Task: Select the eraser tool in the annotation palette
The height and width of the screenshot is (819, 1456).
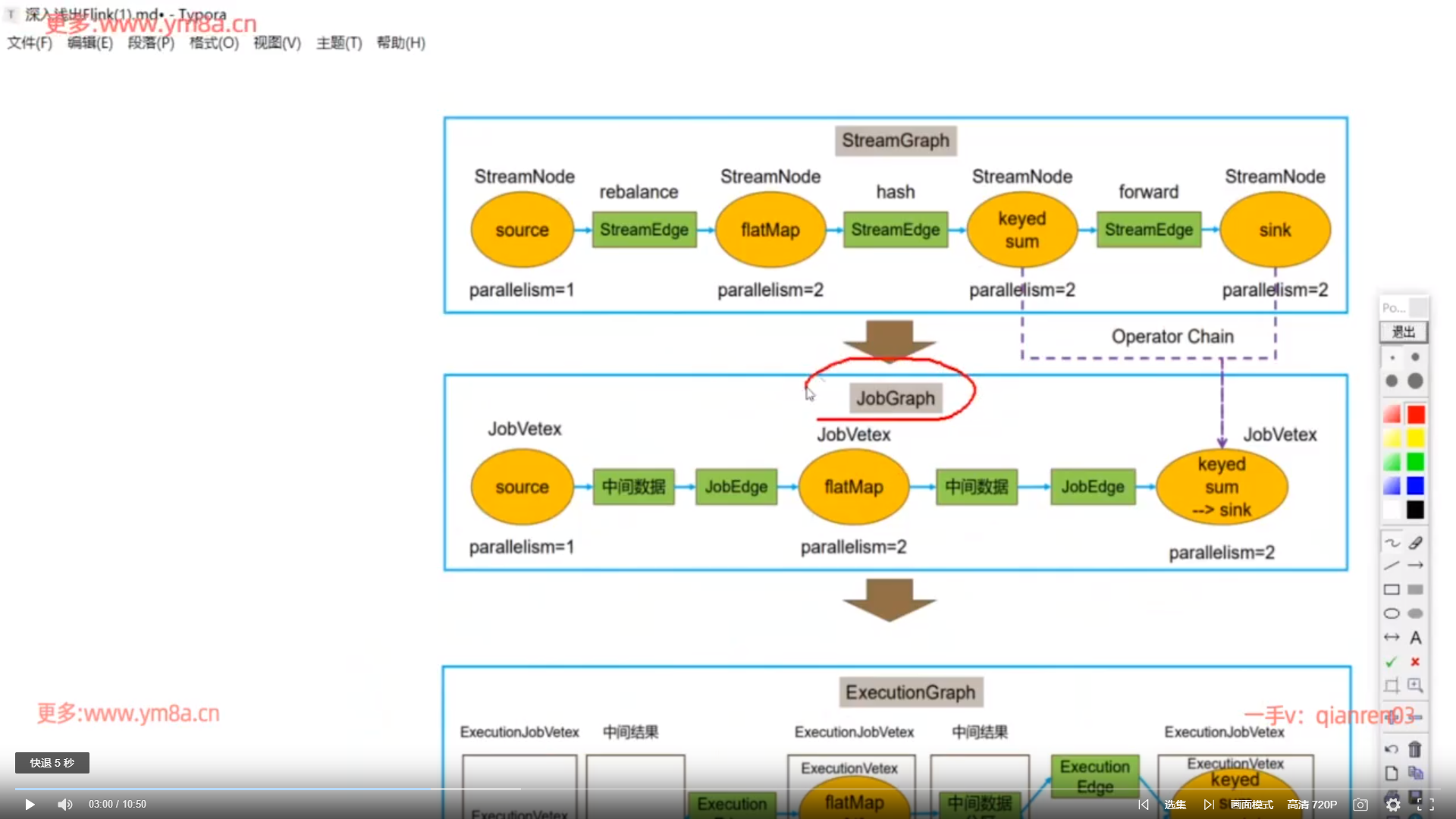Action: tap(1415, 543)
